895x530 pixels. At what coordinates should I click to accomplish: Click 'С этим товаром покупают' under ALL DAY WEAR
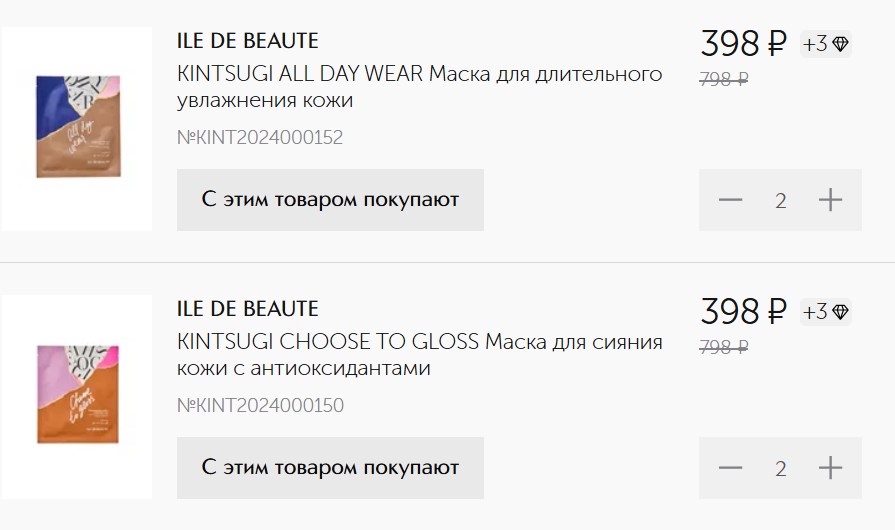[x=330, y=200]
